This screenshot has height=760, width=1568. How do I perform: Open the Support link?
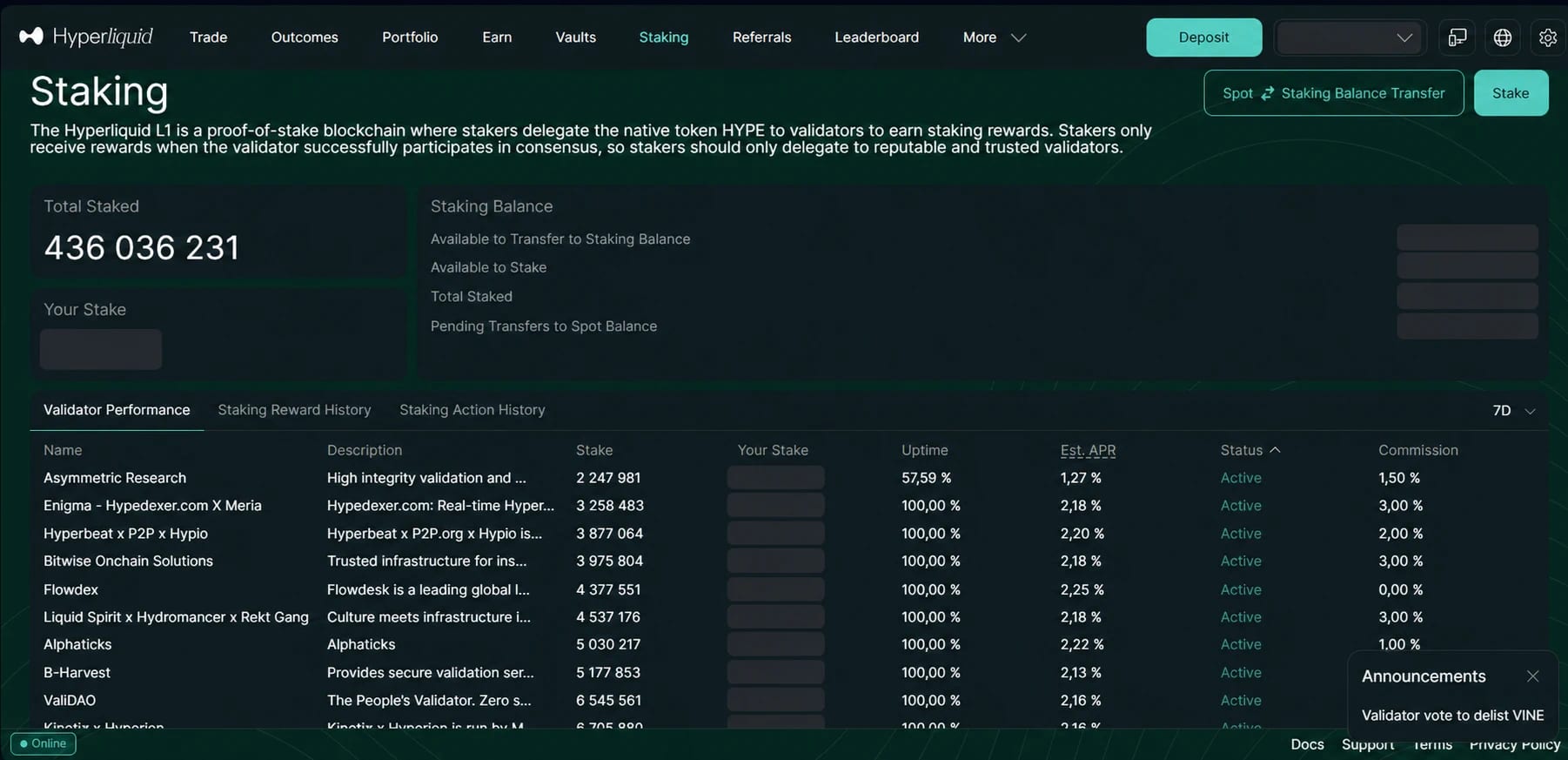pyautogui.click(x=1368, y=744)
